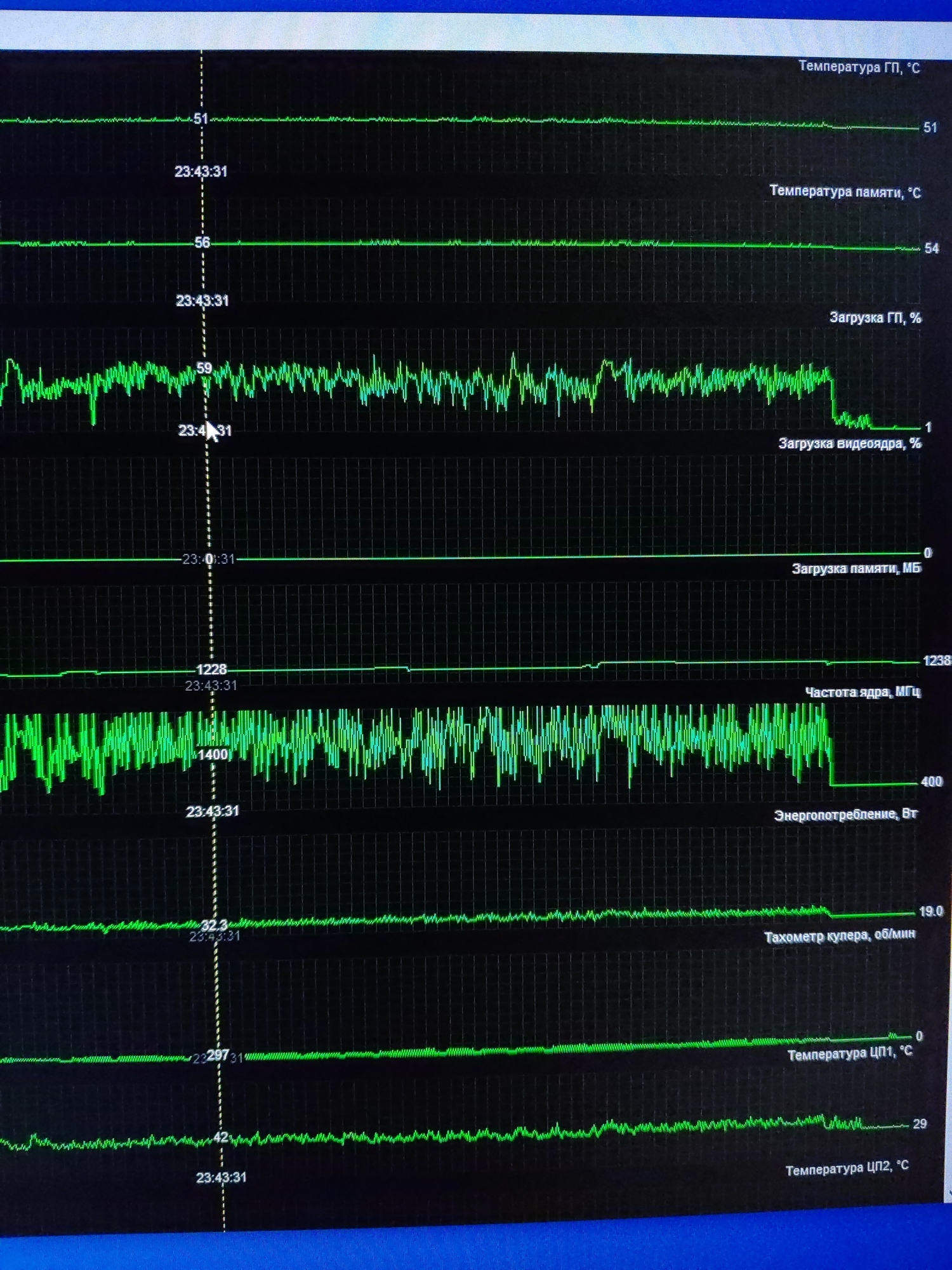Select the latest power consumption value 19.0
This screenshot has width=952, height=1270.
pos(930,912)
